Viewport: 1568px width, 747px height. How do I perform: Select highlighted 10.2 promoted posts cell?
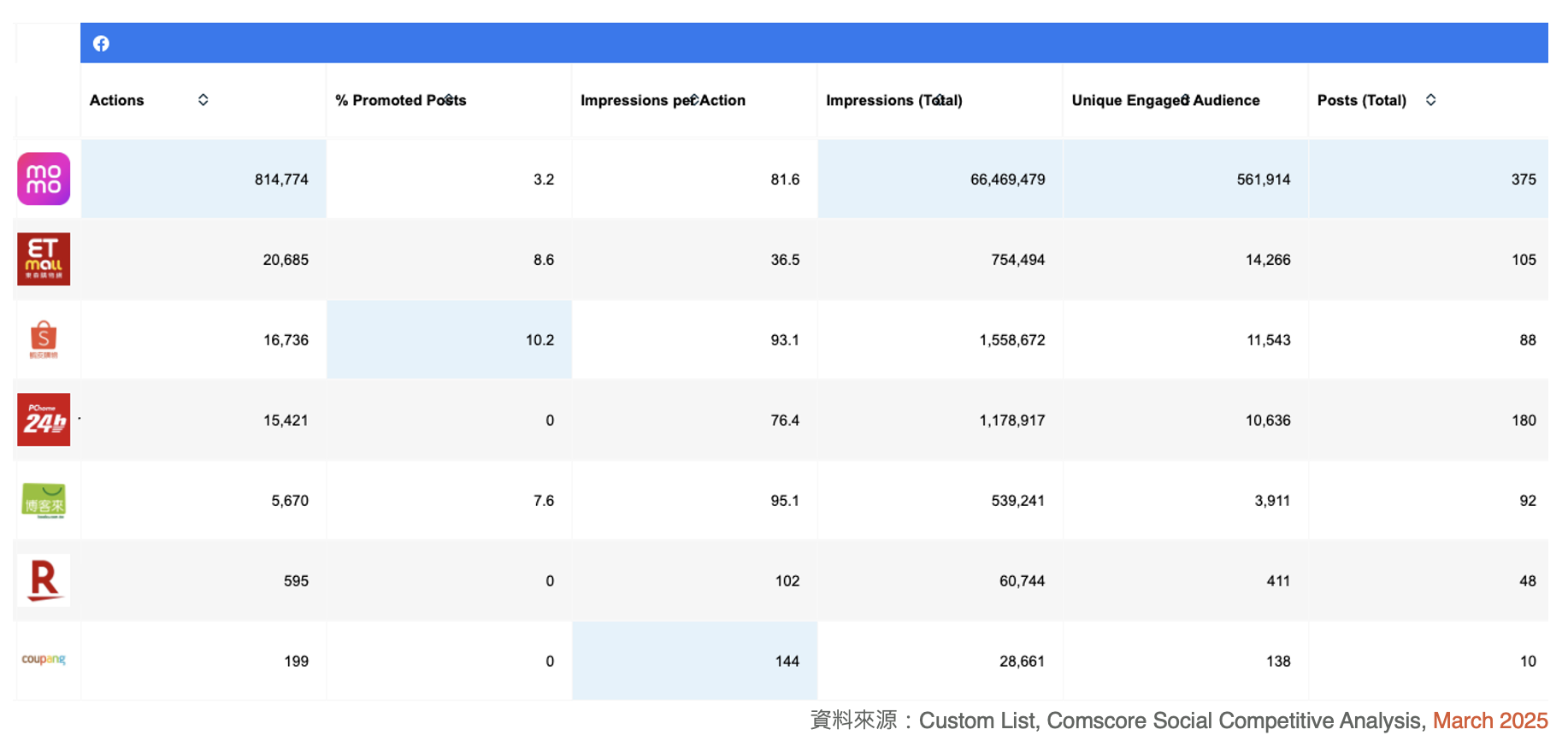pyautogui.click(x=449, y=339)
